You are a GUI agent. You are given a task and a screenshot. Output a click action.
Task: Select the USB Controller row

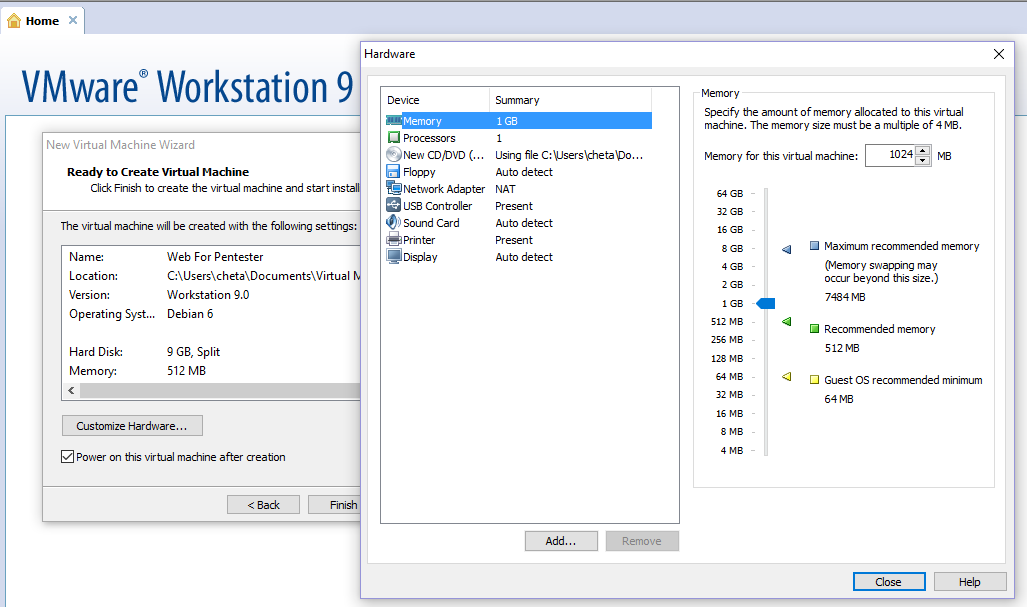pos(518,206)
